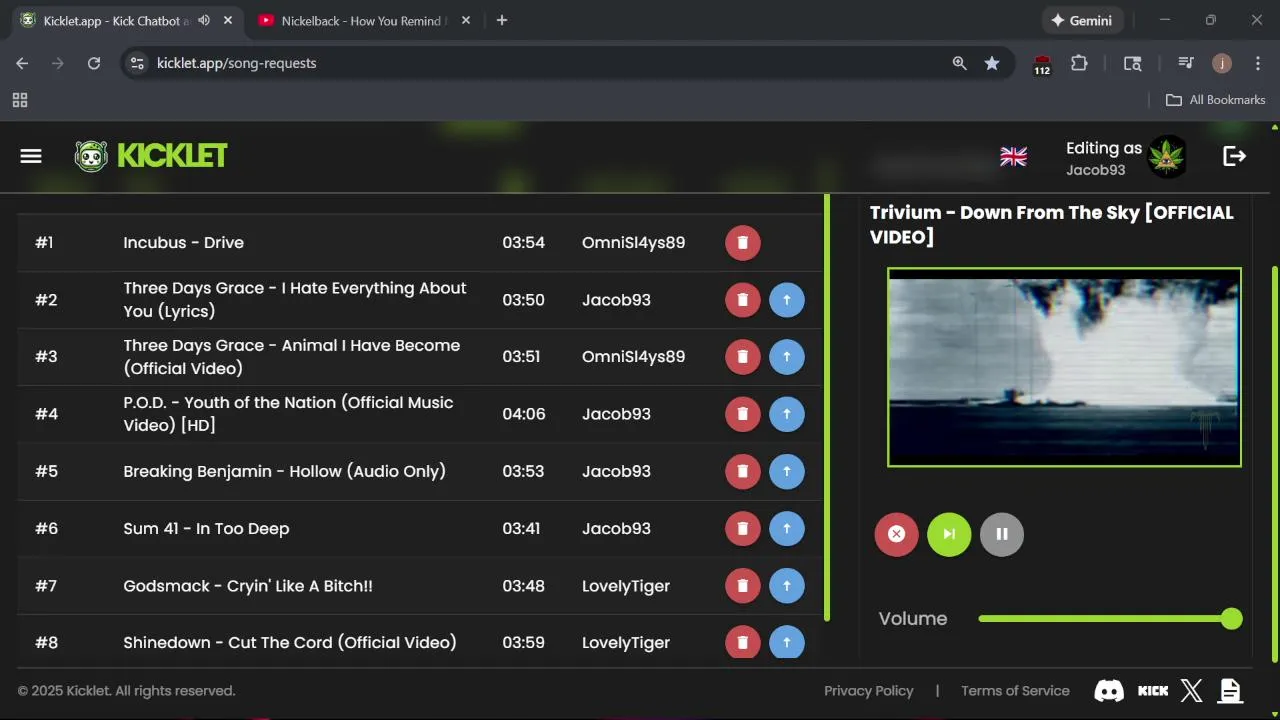Viewport: 1280px width, 720px height.
Task: Click the Volume slider handle
Action: point(1232,619)
